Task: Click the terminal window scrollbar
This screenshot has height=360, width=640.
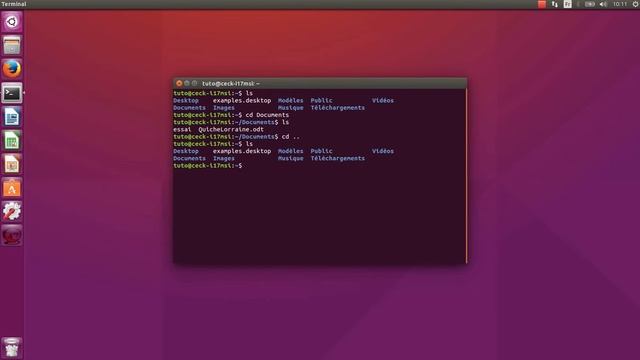Action: [466, 176]
